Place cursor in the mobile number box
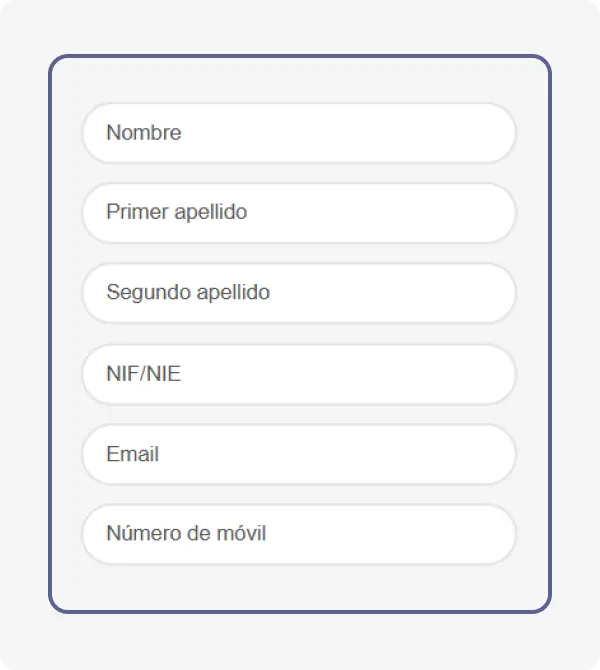 (x=298, y=534)
